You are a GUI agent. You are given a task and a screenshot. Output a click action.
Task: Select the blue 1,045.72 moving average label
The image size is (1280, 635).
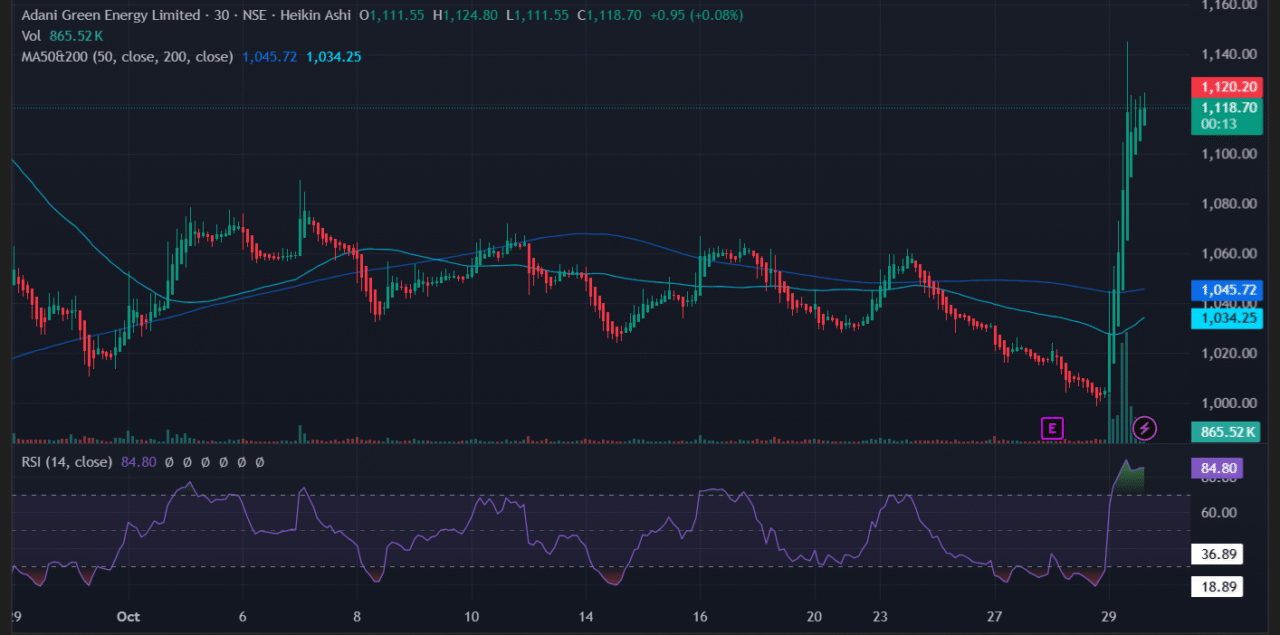click(x=1227, y=289)
